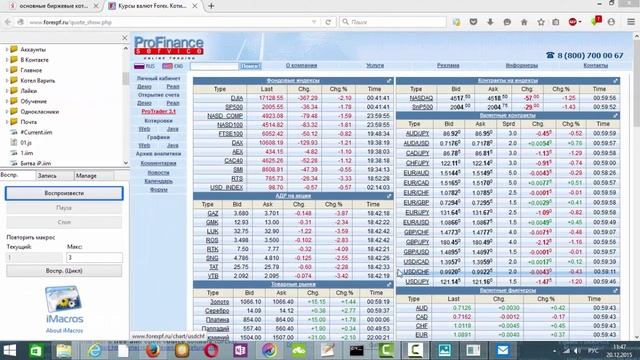Expand the Одноклассники folder

[7, 111]
